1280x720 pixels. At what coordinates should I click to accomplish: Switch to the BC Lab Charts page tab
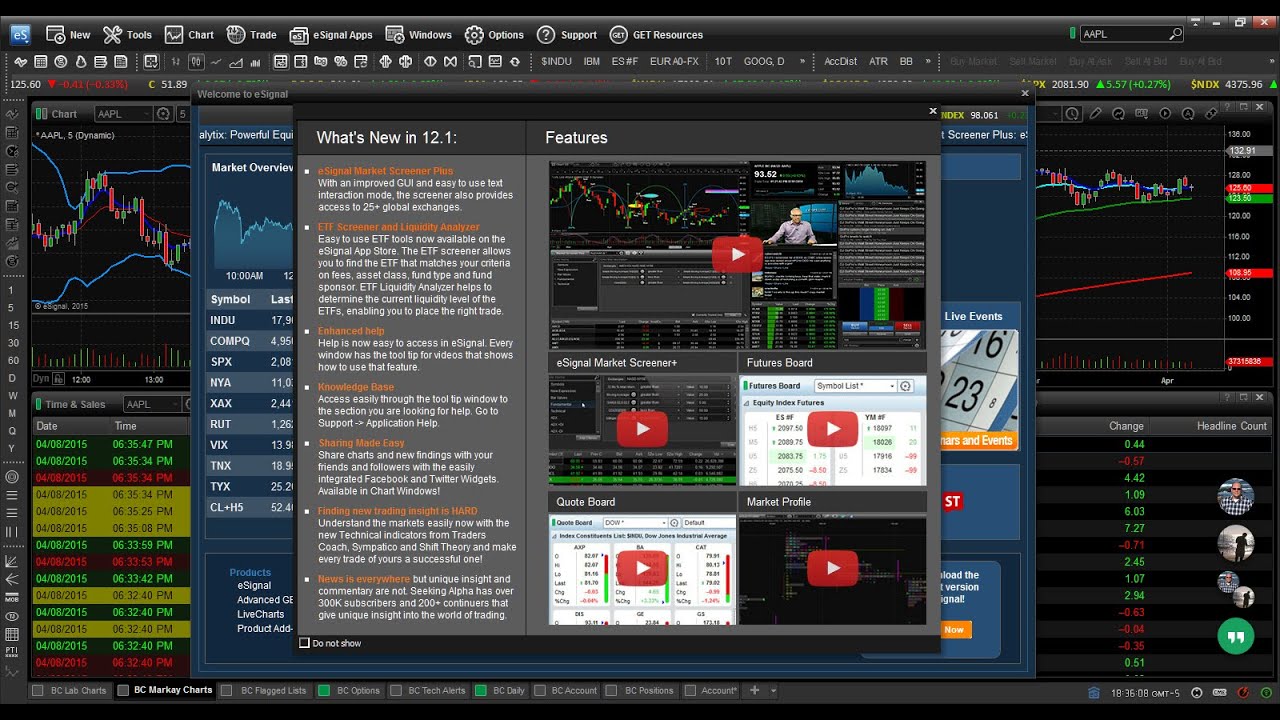69,690
